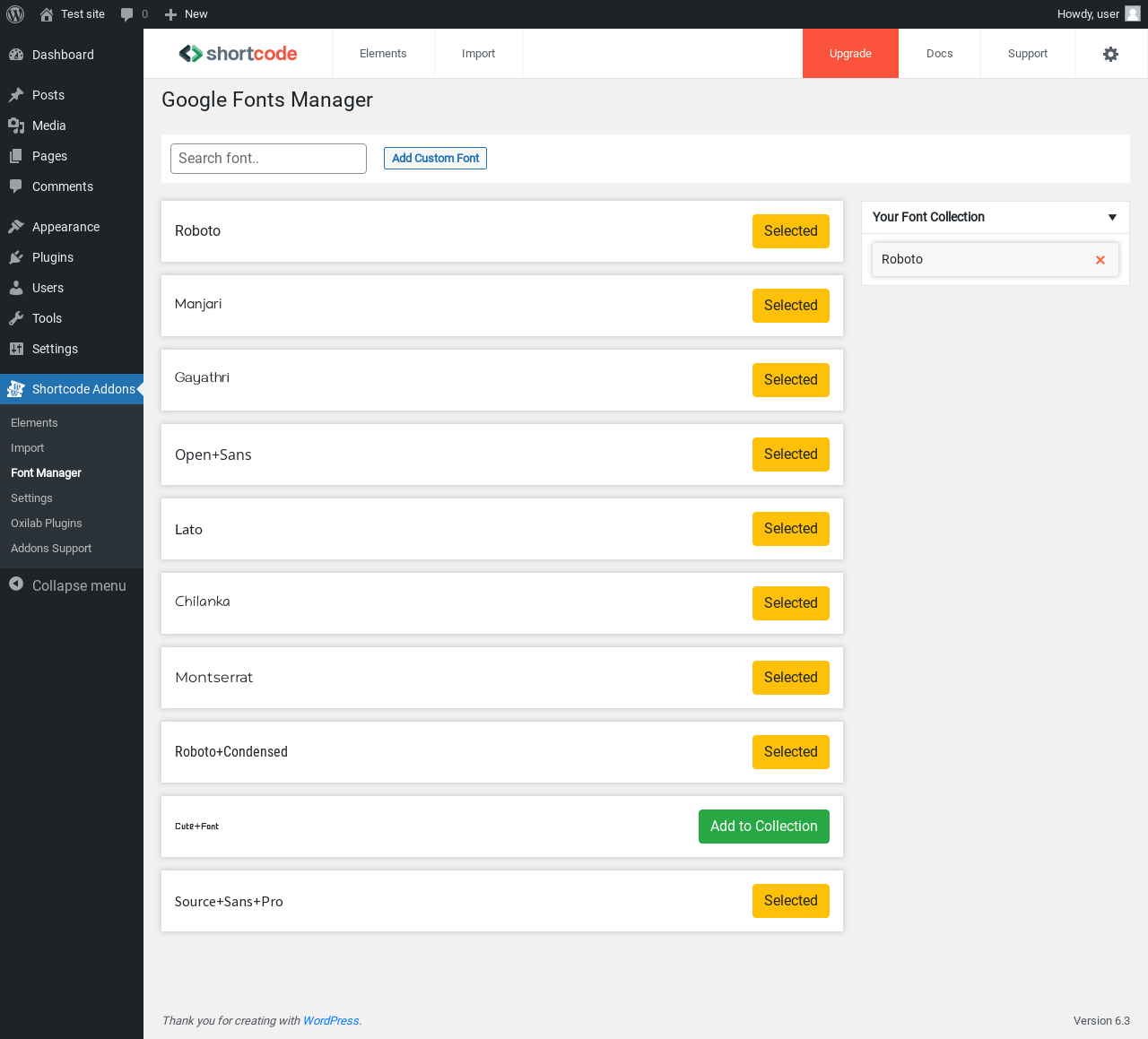Viewport: 1148px width, 1039px height.
Task: Click the Search font input field
Action: pyautogui.click(x=268, y=159)
